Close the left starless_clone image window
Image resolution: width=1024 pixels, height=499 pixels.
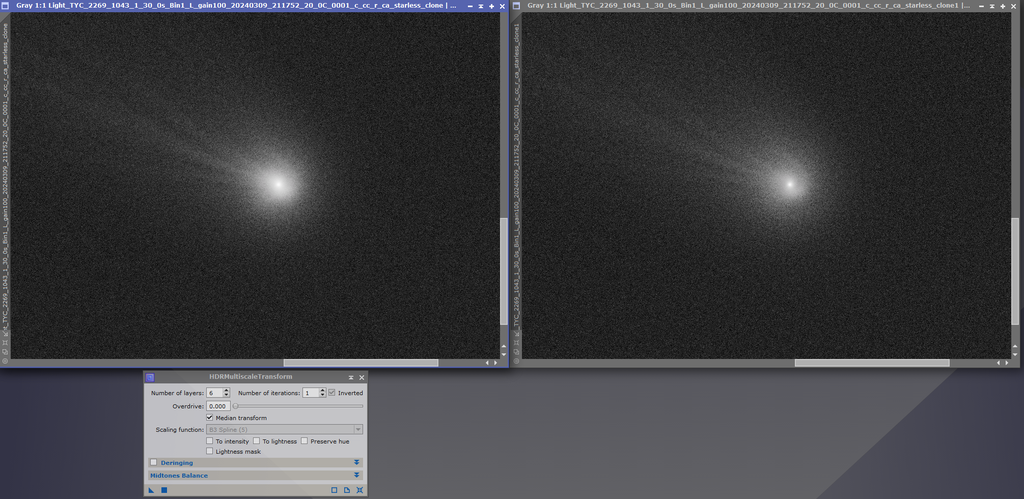coord(502,6)
